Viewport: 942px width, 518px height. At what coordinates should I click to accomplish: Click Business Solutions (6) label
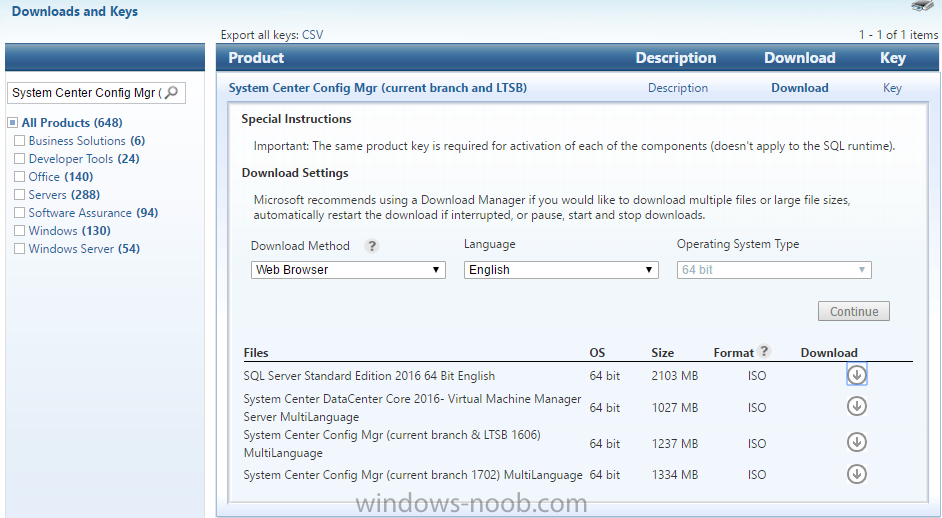[x=87, y=141]
